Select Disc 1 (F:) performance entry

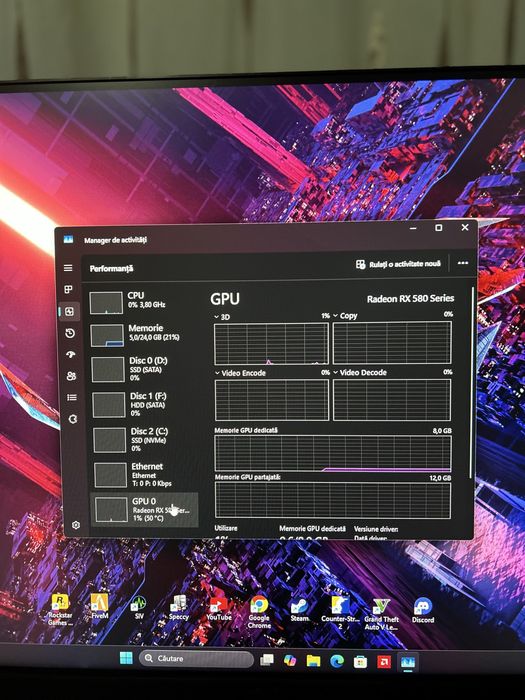click(144, 404)
